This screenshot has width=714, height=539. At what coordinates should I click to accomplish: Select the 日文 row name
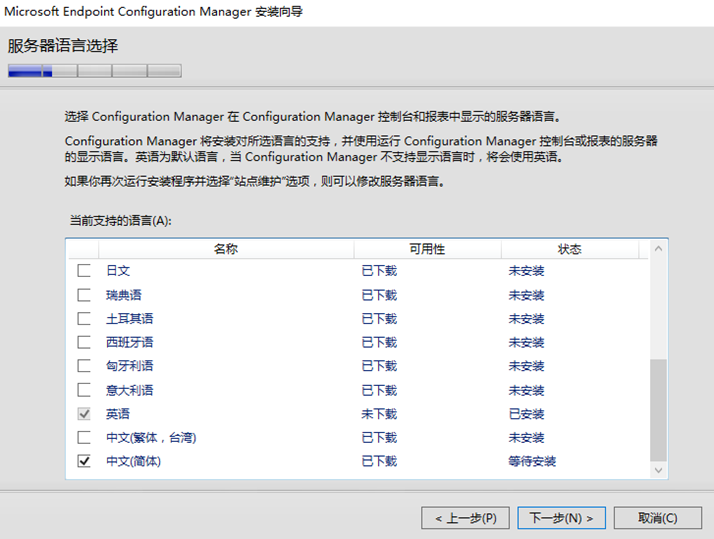pos(118,271)
